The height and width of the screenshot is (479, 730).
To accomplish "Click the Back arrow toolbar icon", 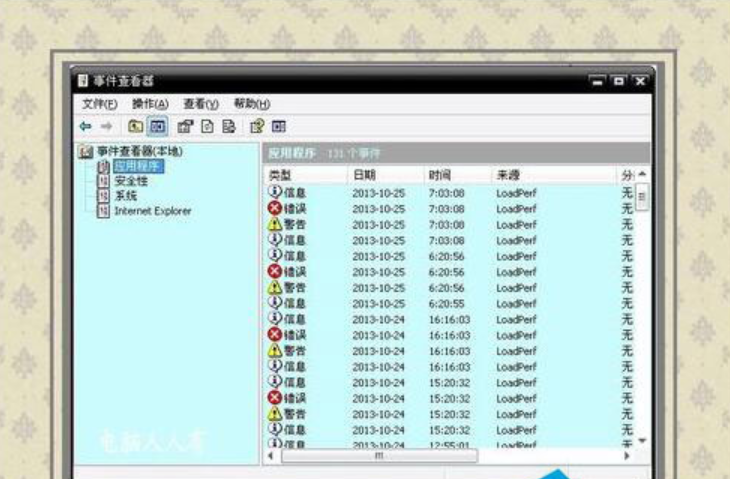I will click(85, 126).
